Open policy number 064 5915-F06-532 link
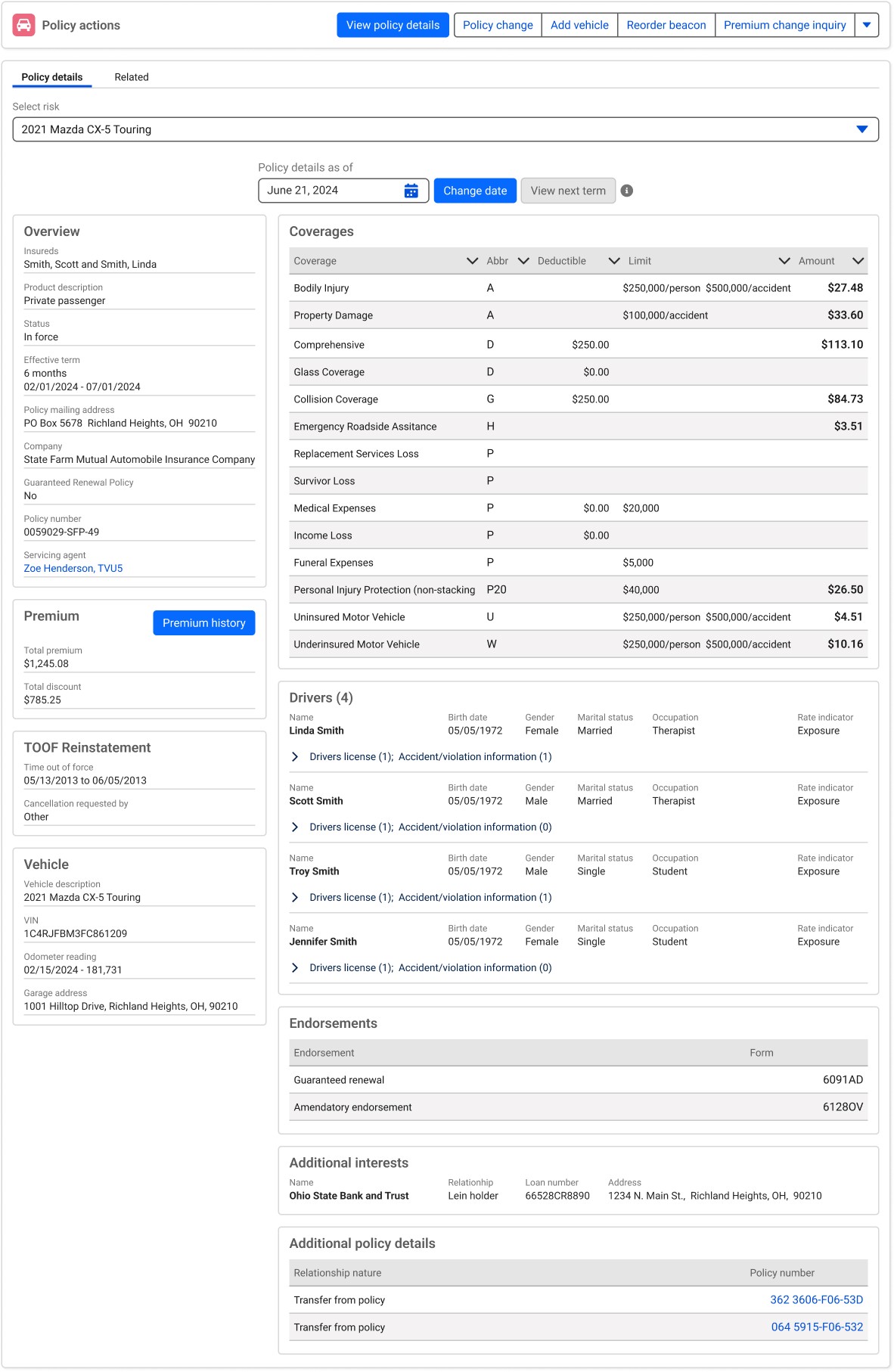The height and width of the screenshot is (1372, 894). [x=817, y=1327]
